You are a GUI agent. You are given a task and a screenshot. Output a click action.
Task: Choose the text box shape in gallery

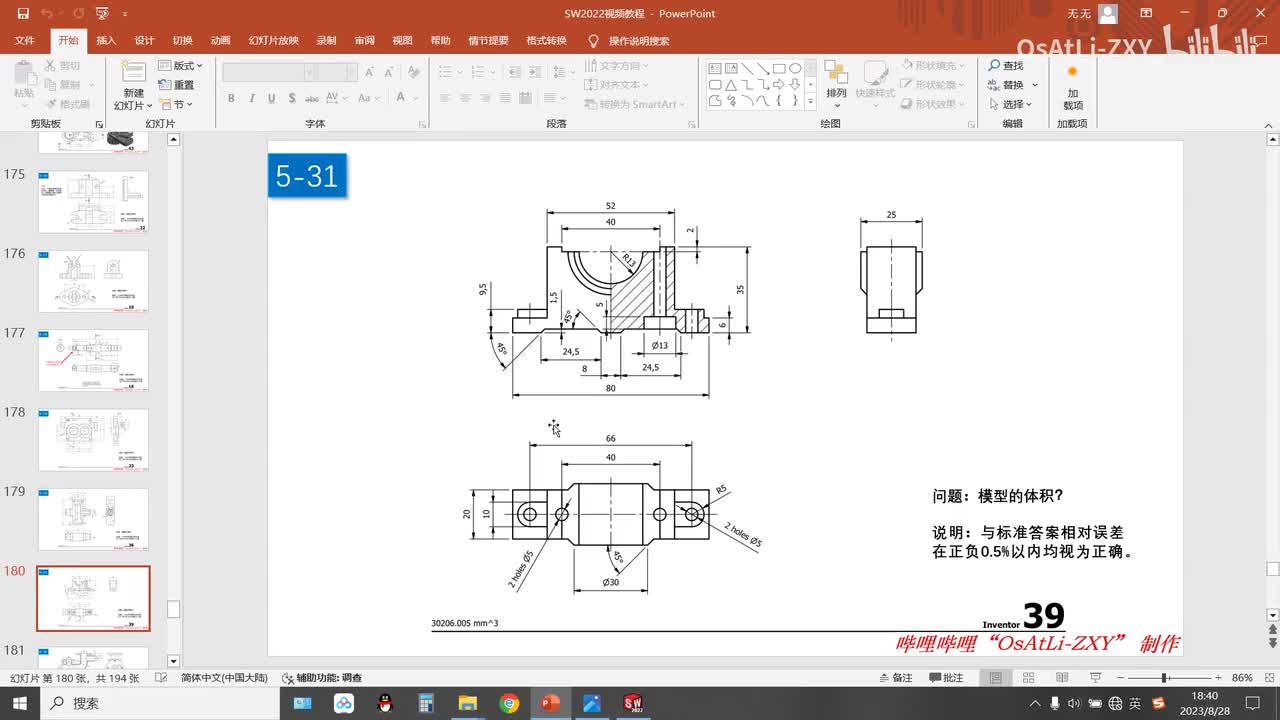(715, 69)
